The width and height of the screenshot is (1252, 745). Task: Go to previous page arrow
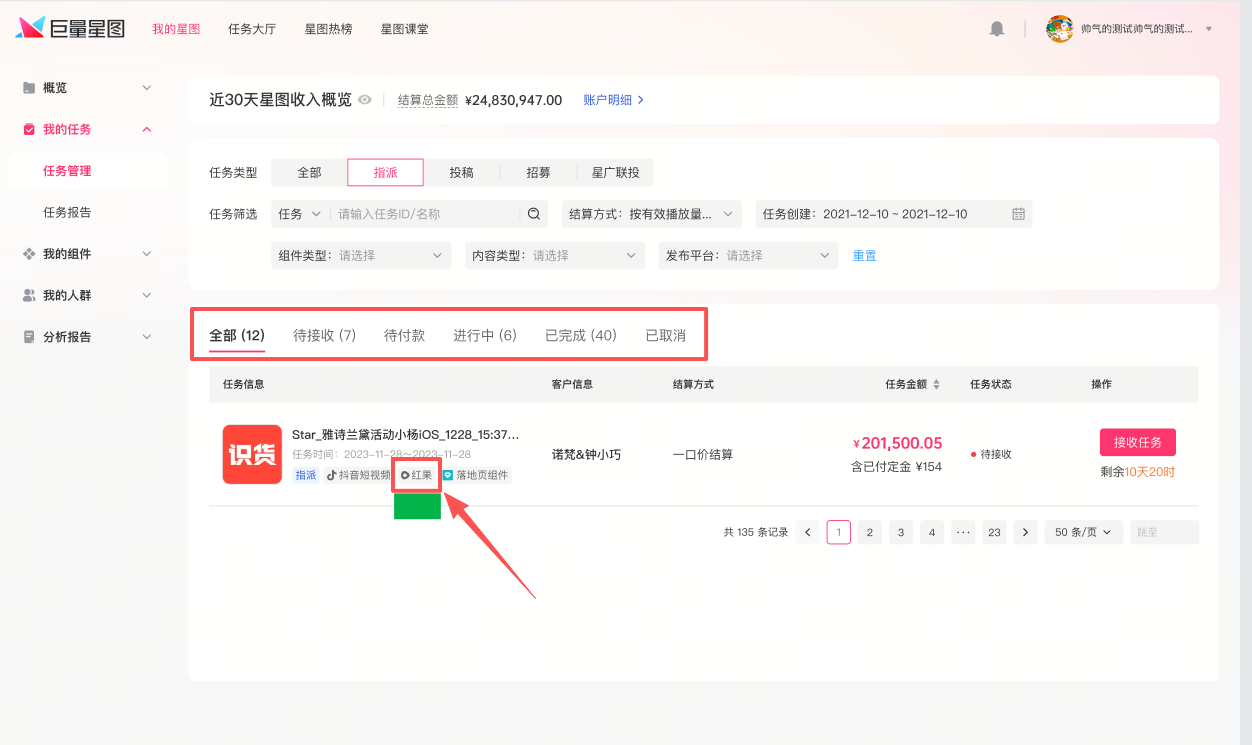[808, 533]
